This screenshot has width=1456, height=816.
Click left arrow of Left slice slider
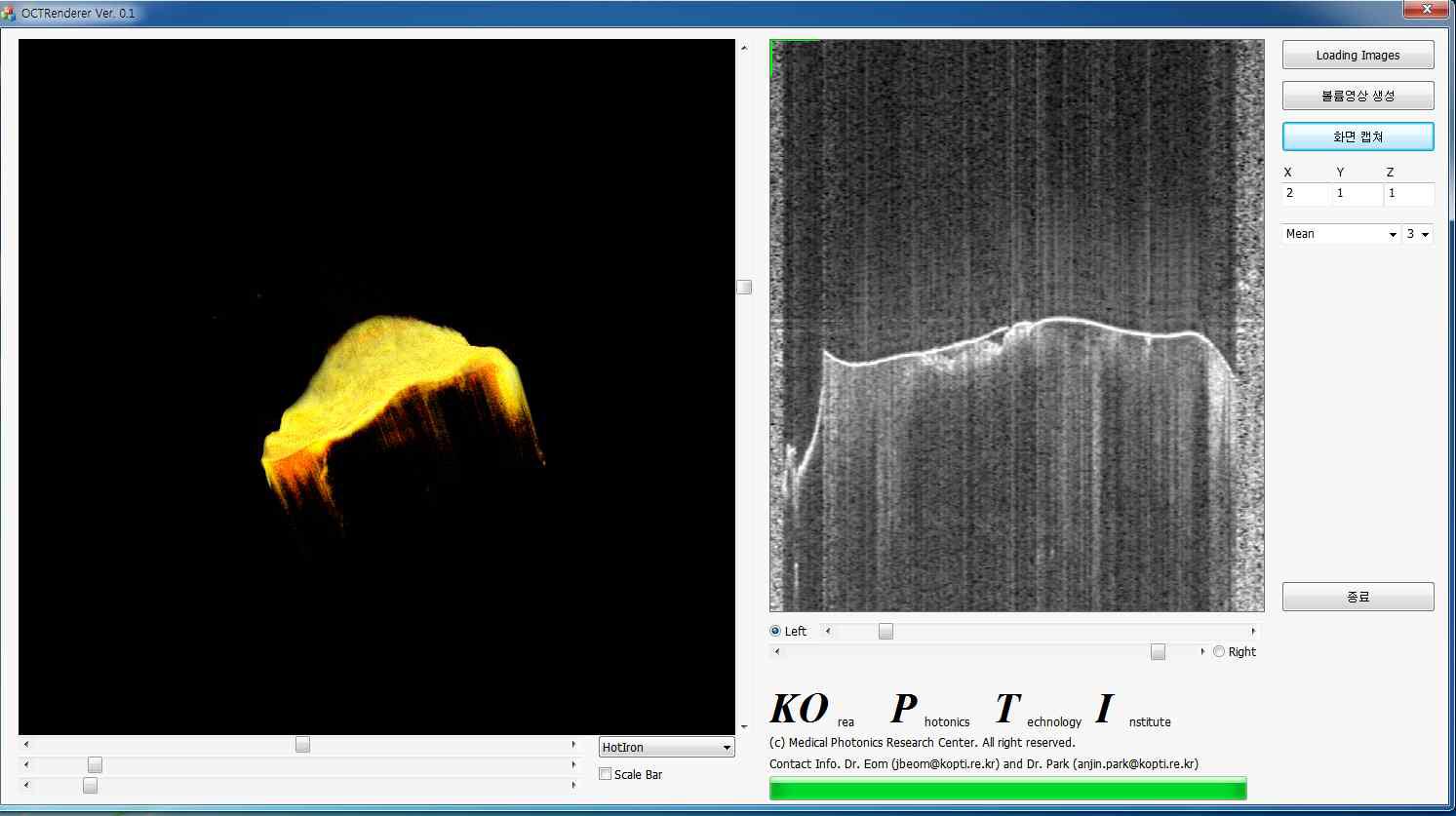pyautogui.click(x=828, y=631)
